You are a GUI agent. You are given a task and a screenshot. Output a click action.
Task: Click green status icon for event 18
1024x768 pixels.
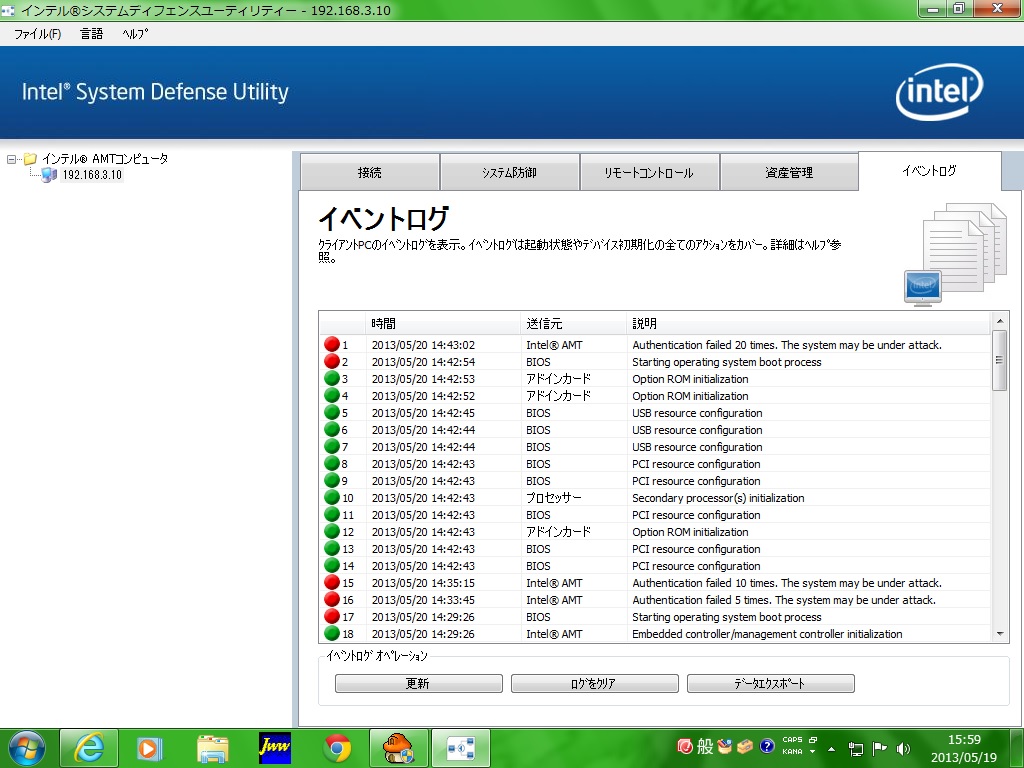coord(332,633)
